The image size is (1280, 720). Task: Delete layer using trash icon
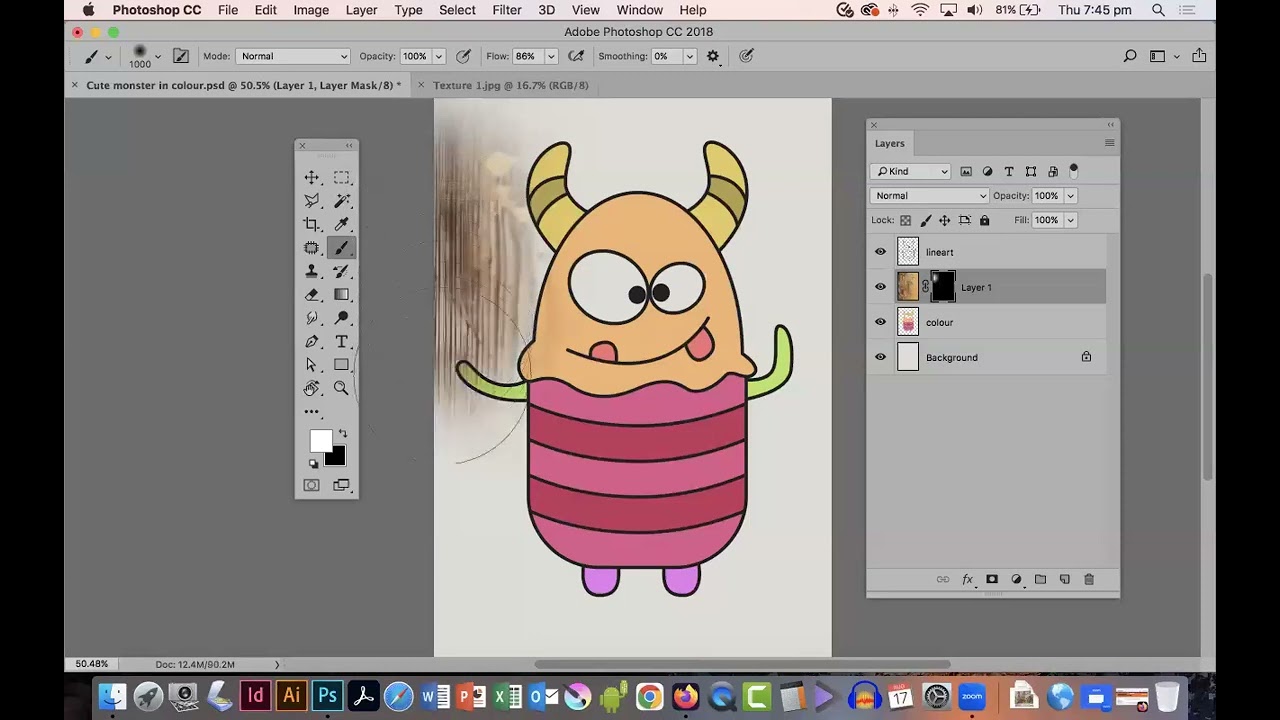1089,579
